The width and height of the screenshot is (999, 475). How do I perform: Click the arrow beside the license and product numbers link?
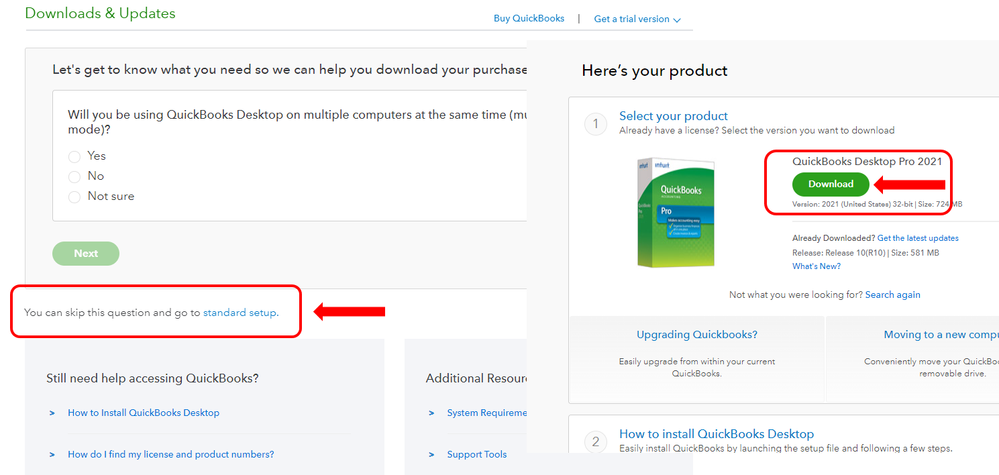click(x=52, y=454)
